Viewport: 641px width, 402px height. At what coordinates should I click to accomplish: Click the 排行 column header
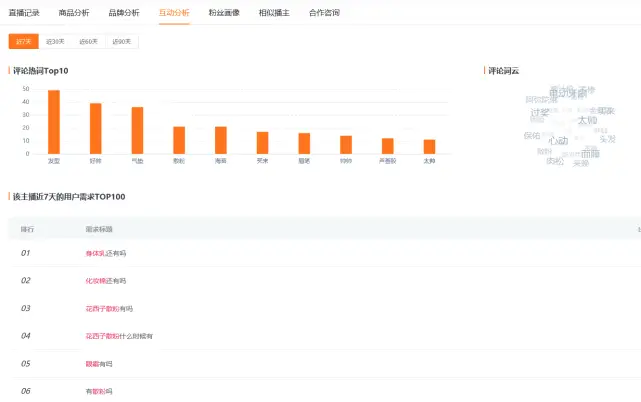click(x=27, y=229)
